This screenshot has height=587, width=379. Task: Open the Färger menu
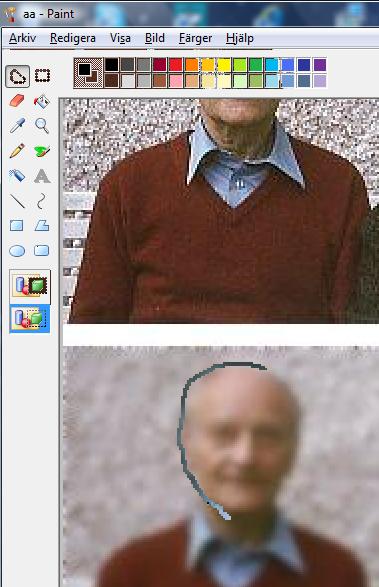pyautogui.click(x=195, y=38)
